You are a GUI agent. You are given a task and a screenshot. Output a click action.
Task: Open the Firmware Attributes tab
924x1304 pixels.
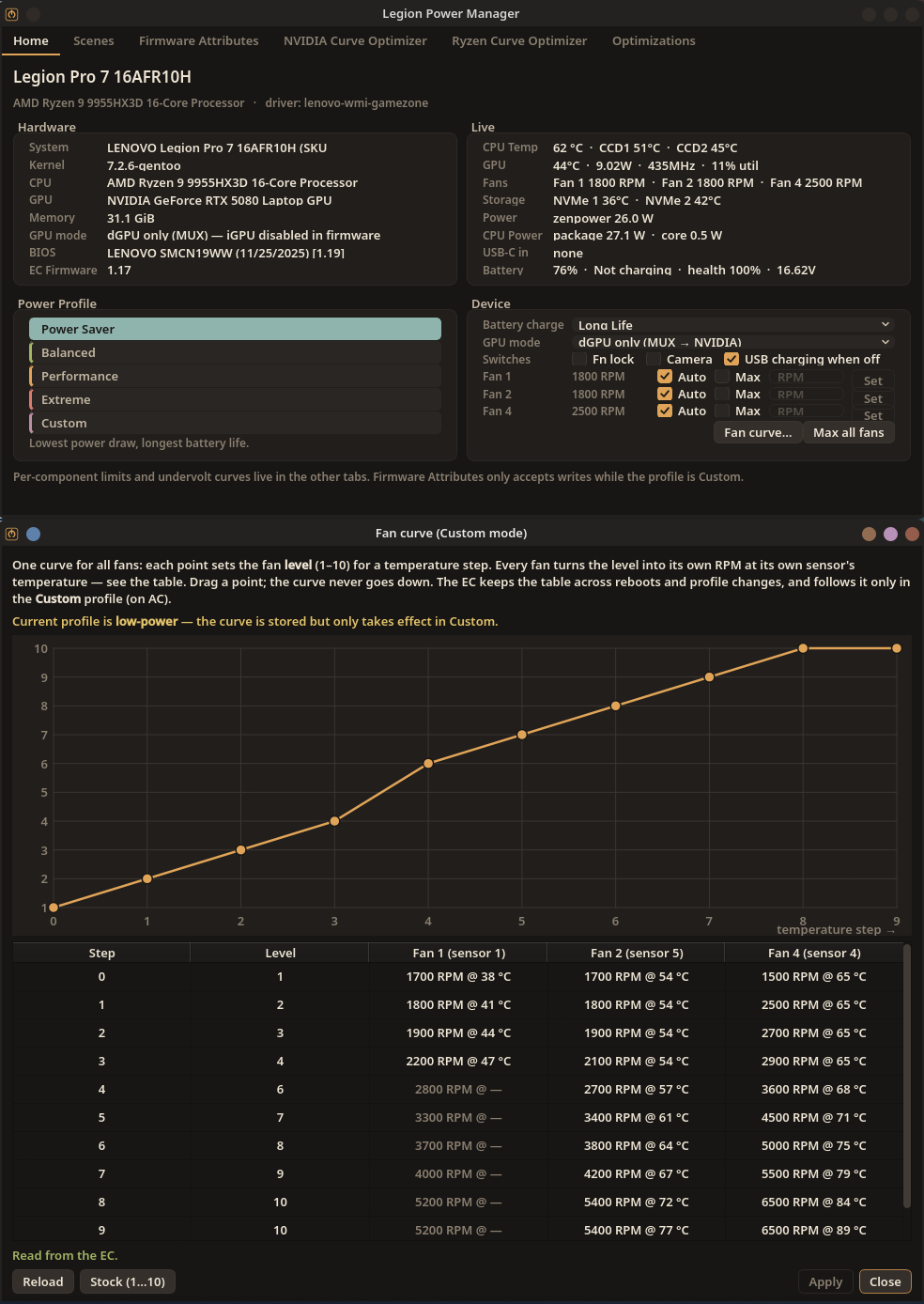coord(199,40)
